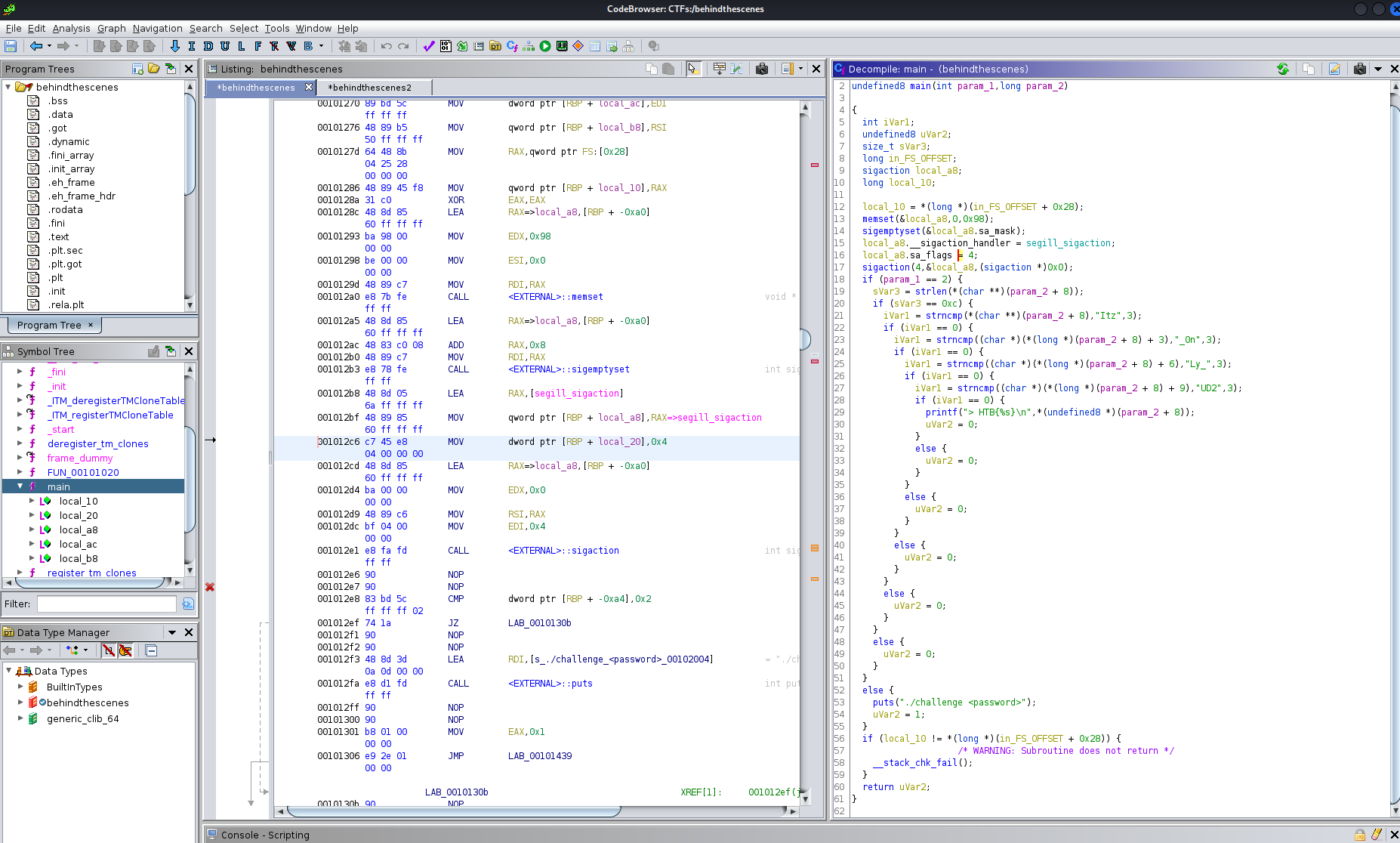Viewport: 1400px width, 843px height.
Task: Take snapshot of Listing with camera icon
Action: 762,69
